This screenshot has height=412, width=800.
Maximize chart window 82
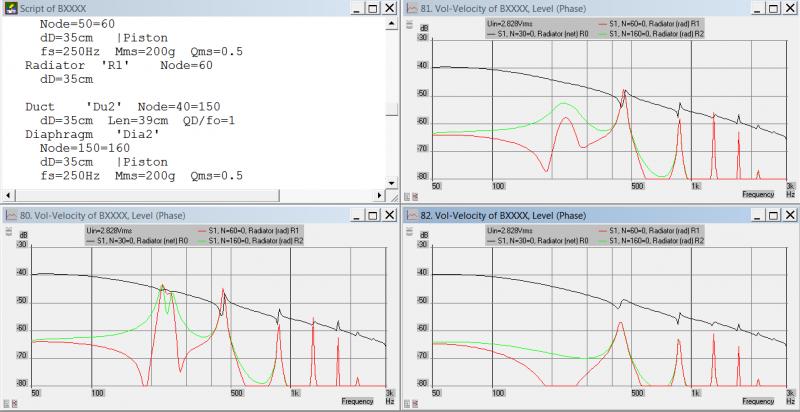pyautogui.click(x=773, y=216)
